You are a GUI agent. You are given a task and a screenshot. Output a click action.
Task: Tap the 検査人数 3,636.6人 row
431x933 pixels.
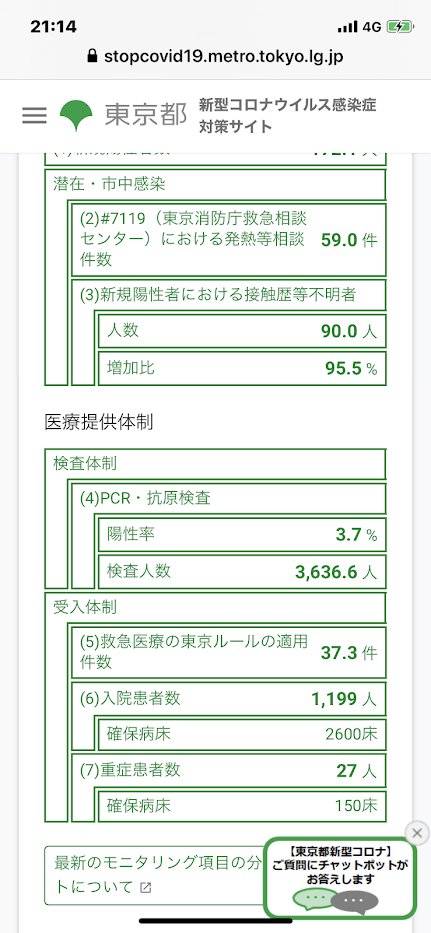242,572
